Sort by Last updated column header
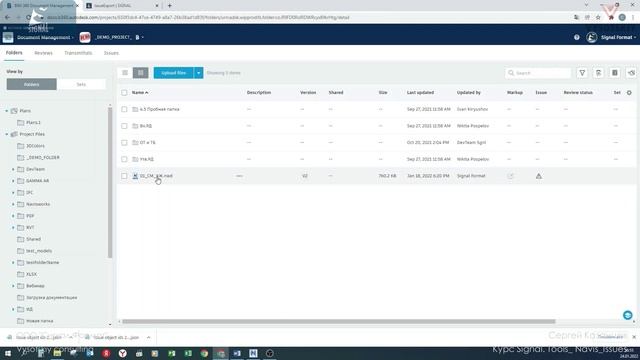Image resolution: width=640 pixels, height=360 pixels. 420,93
